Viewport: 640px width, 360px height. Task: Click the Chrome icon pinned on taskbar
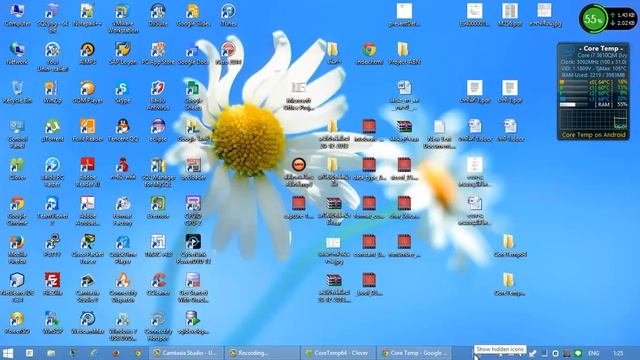point(138,353)
